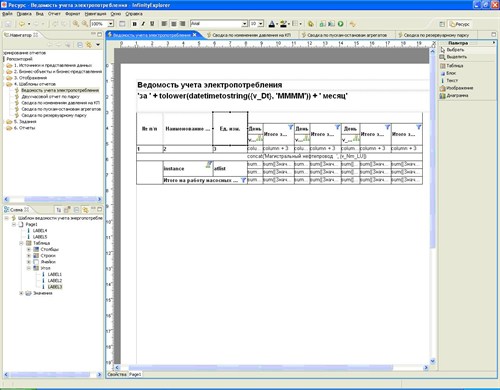Open the font size dropdown
500x390 pixels.
pyautogui.click(x=261, y=24)
